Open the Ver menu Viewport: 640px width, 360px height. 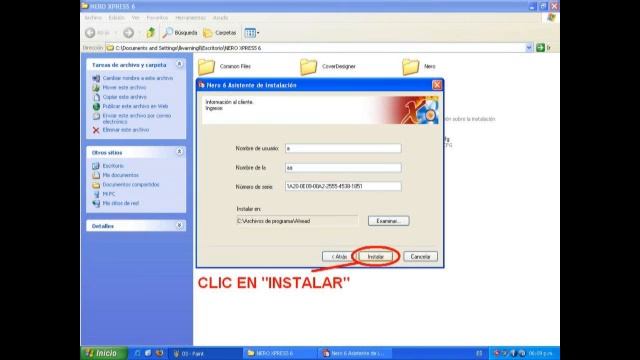(136, 18)
